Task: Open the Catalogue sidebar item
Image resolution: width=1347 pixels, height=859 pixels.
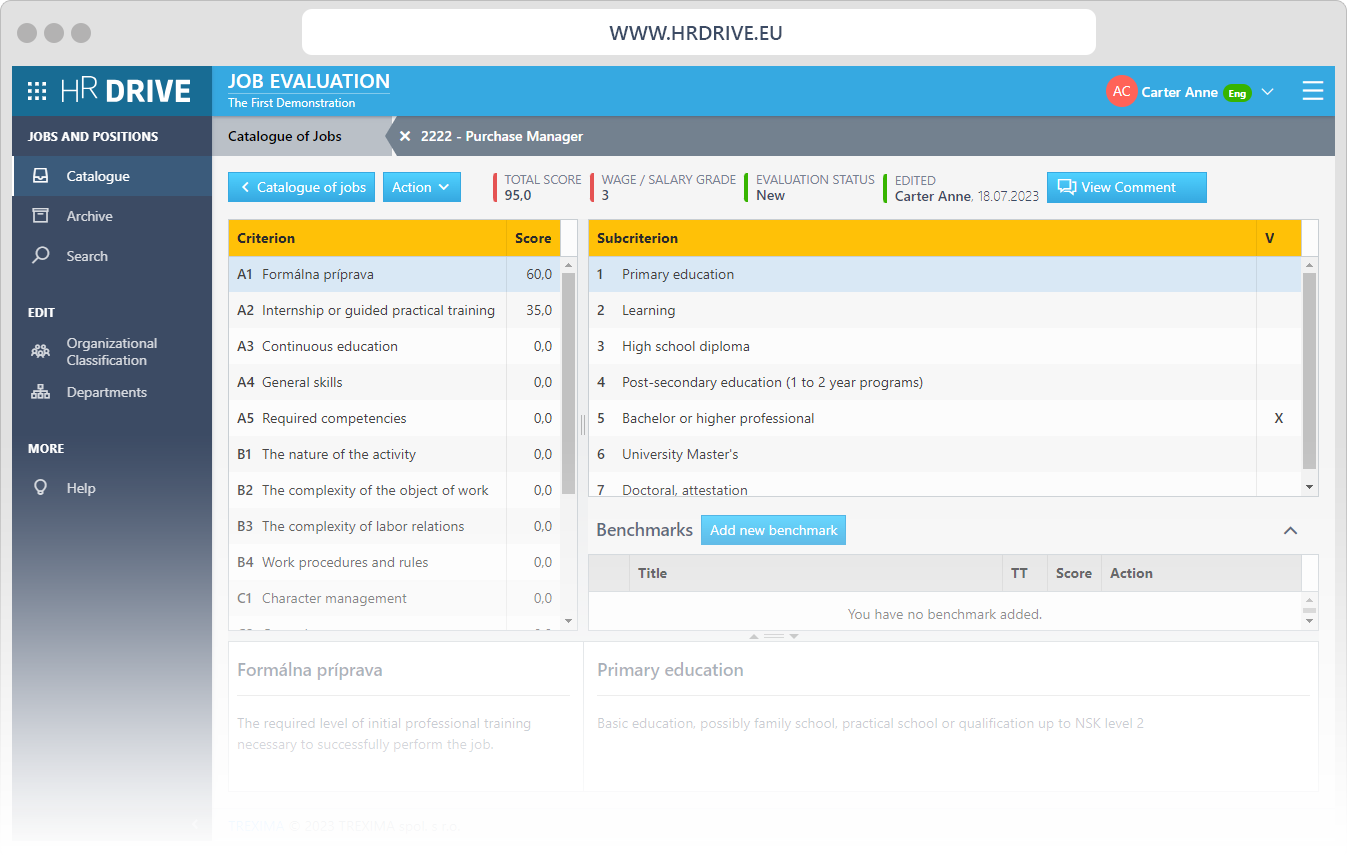Action: coord(98,176)
